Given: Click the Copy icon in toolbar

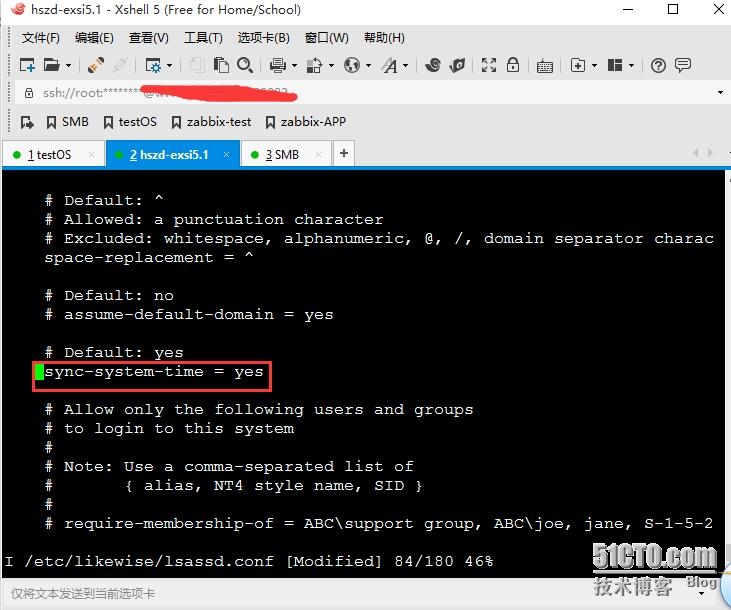Looking at the screenshot, I should pos(197,65).
